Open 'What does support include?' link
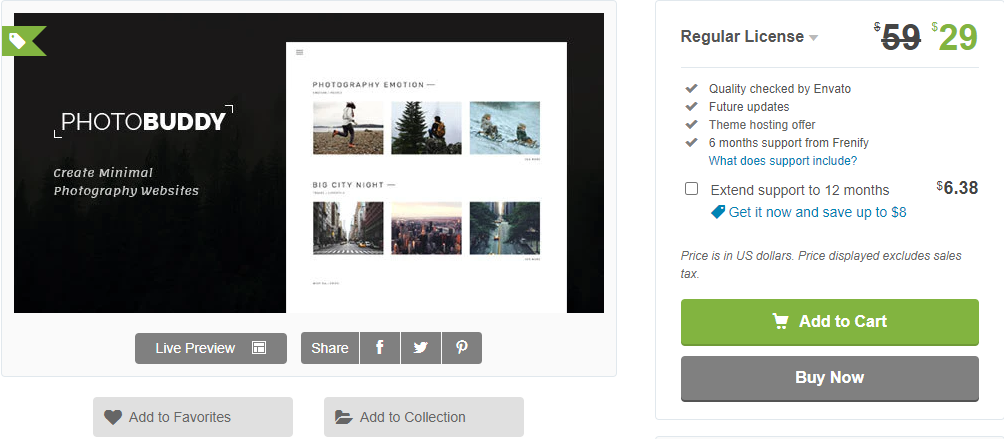The width and height of the screenshot is (1004, 439). [782, 161]
